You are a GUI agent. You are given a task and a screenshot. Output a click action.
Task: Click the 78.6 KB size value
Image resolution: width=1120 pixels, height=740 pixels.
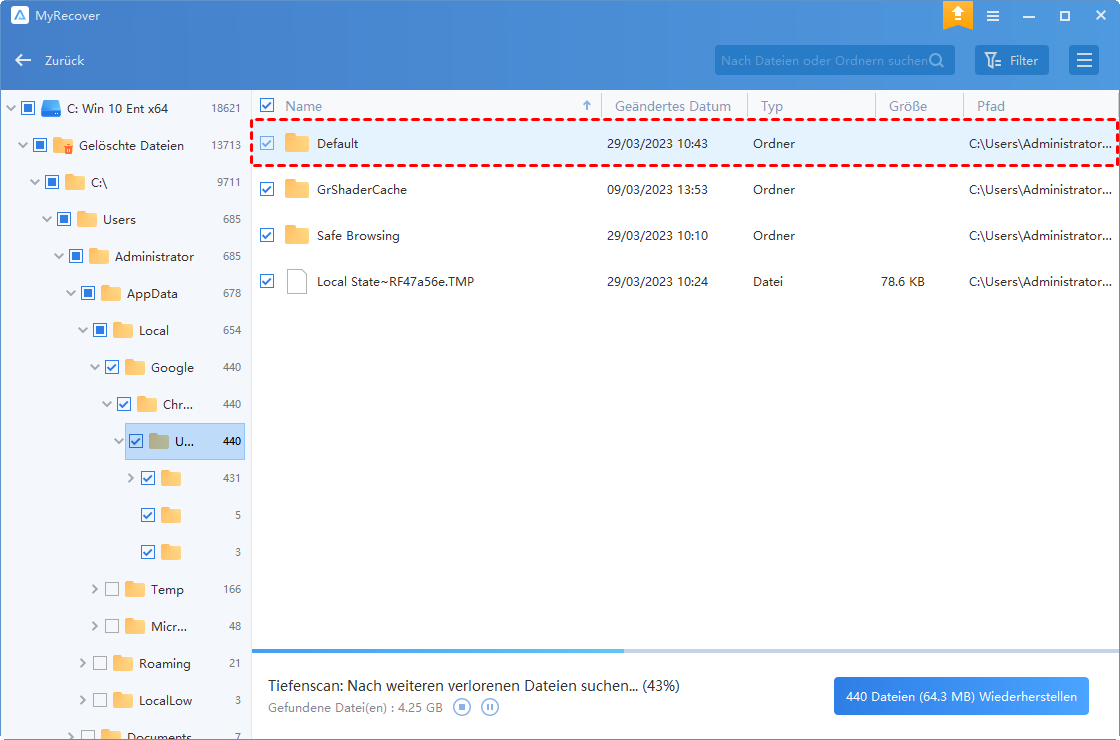click(902, 281)
